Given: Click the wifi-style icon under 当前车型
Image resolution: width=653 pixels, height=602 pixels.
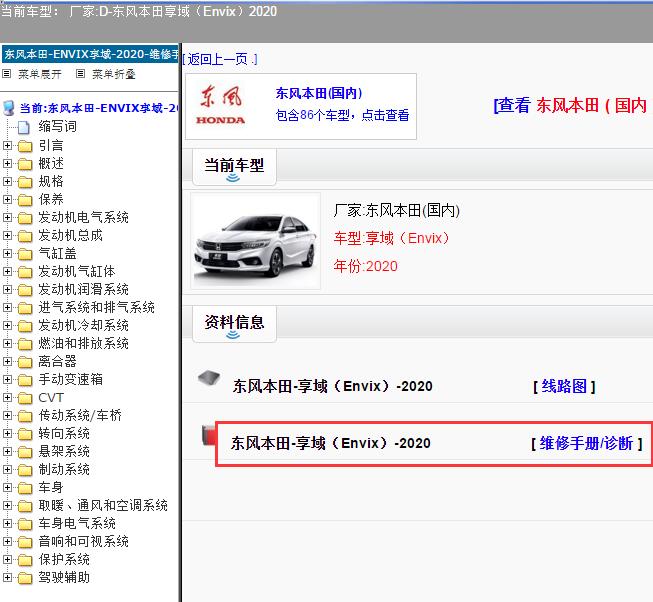Looking at the screenshot, I should [233, 178].
